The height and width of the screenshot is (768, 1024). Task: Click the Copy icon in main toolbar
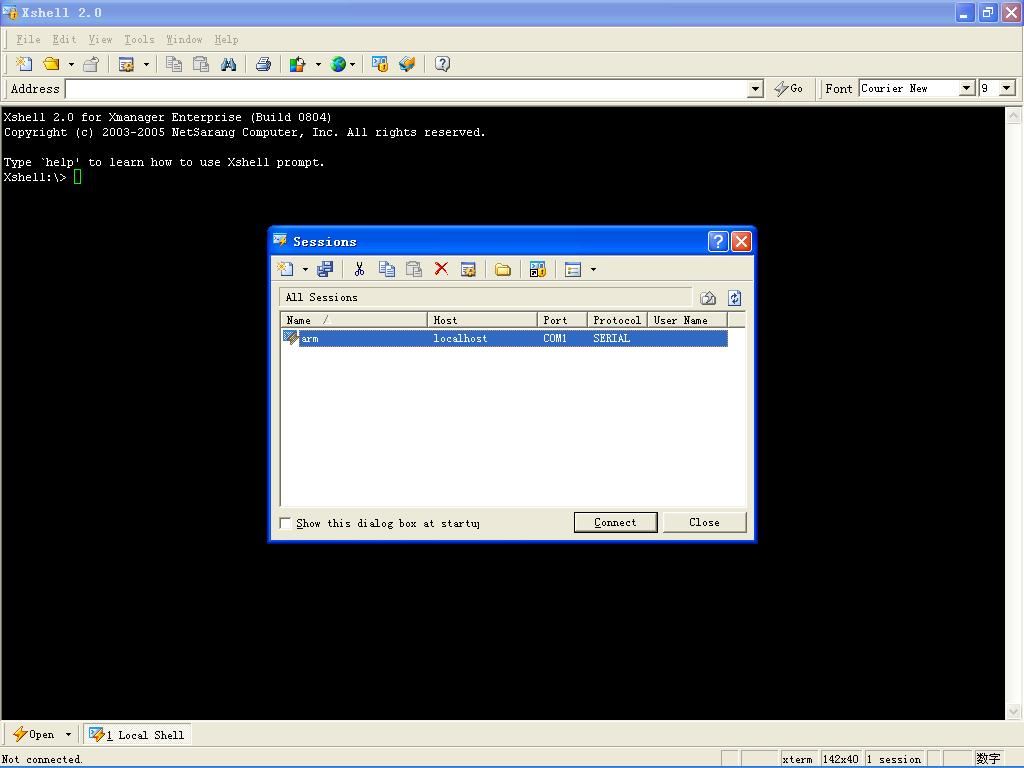[174, 64]
